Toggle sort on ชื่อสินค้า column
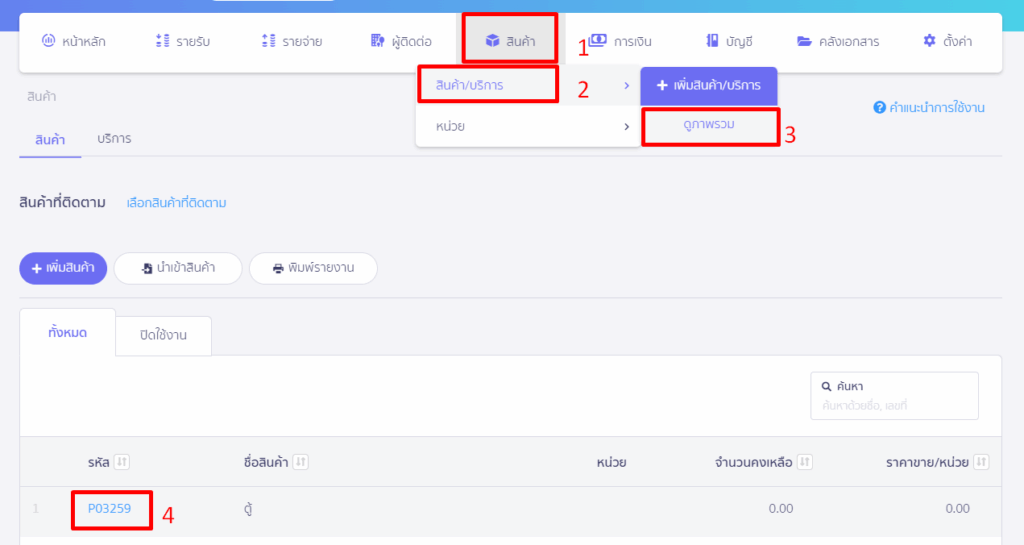1024x545 pixels. (300, 462)
